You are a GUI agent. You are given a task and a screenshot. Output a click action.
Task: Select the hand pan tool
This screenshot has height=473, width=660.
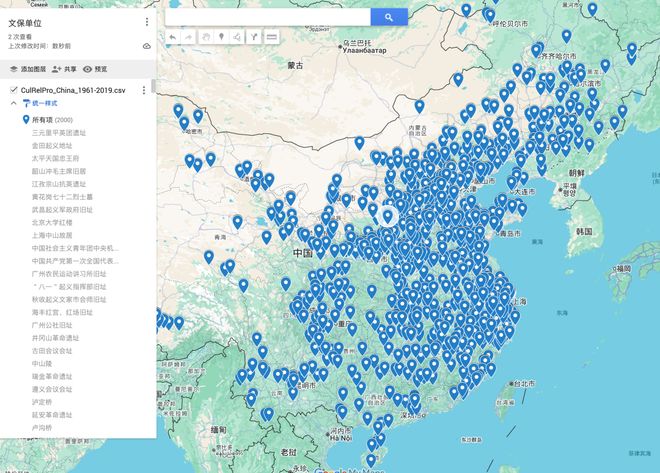[205, 37]
